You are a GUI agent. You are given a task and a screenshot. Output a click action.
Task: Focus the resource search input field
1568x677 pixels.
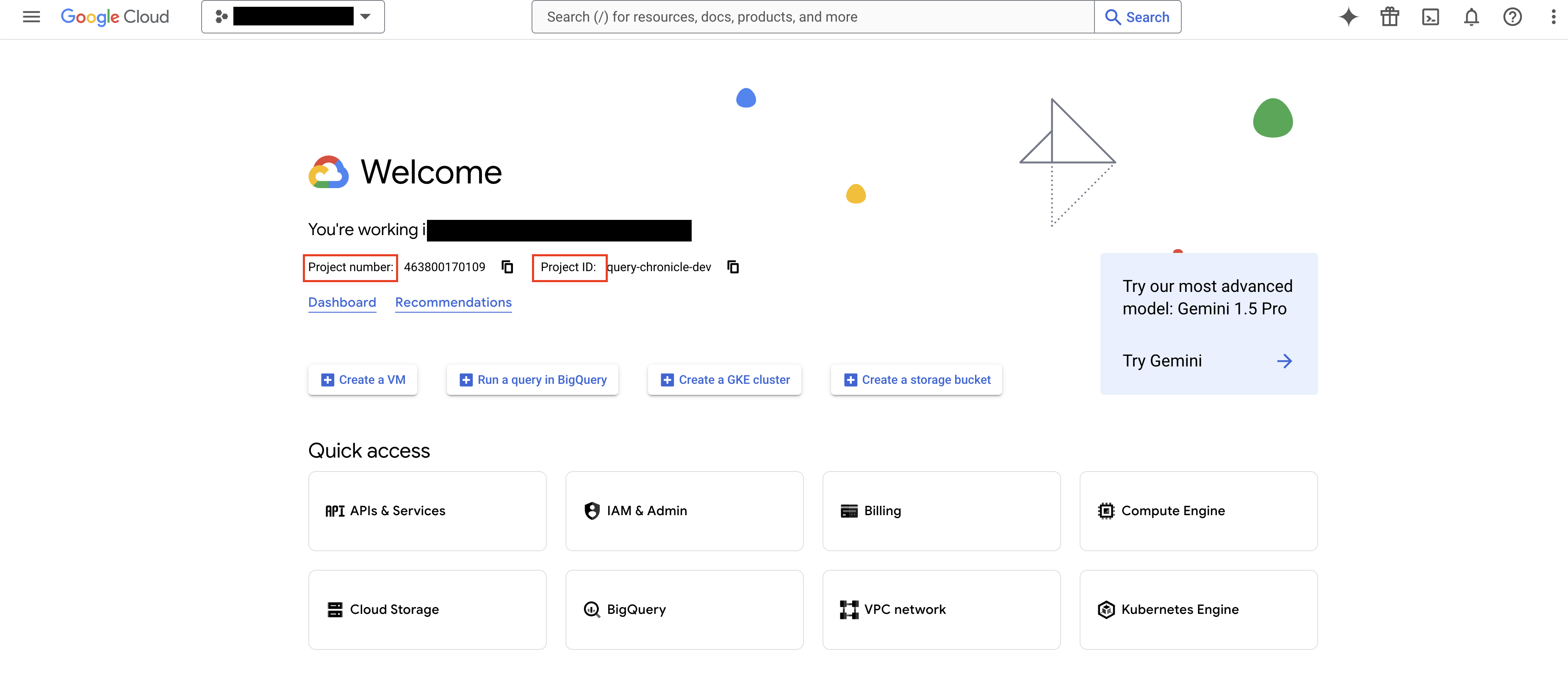pos(813,17)
